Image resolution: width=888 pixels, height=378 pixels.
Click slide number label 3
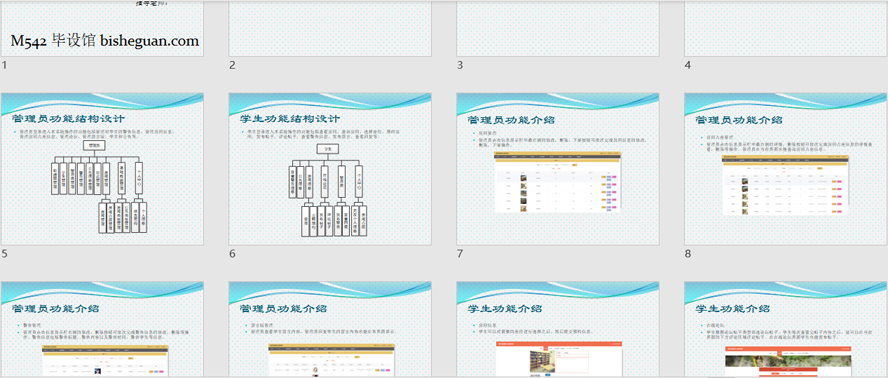[460, 65]
